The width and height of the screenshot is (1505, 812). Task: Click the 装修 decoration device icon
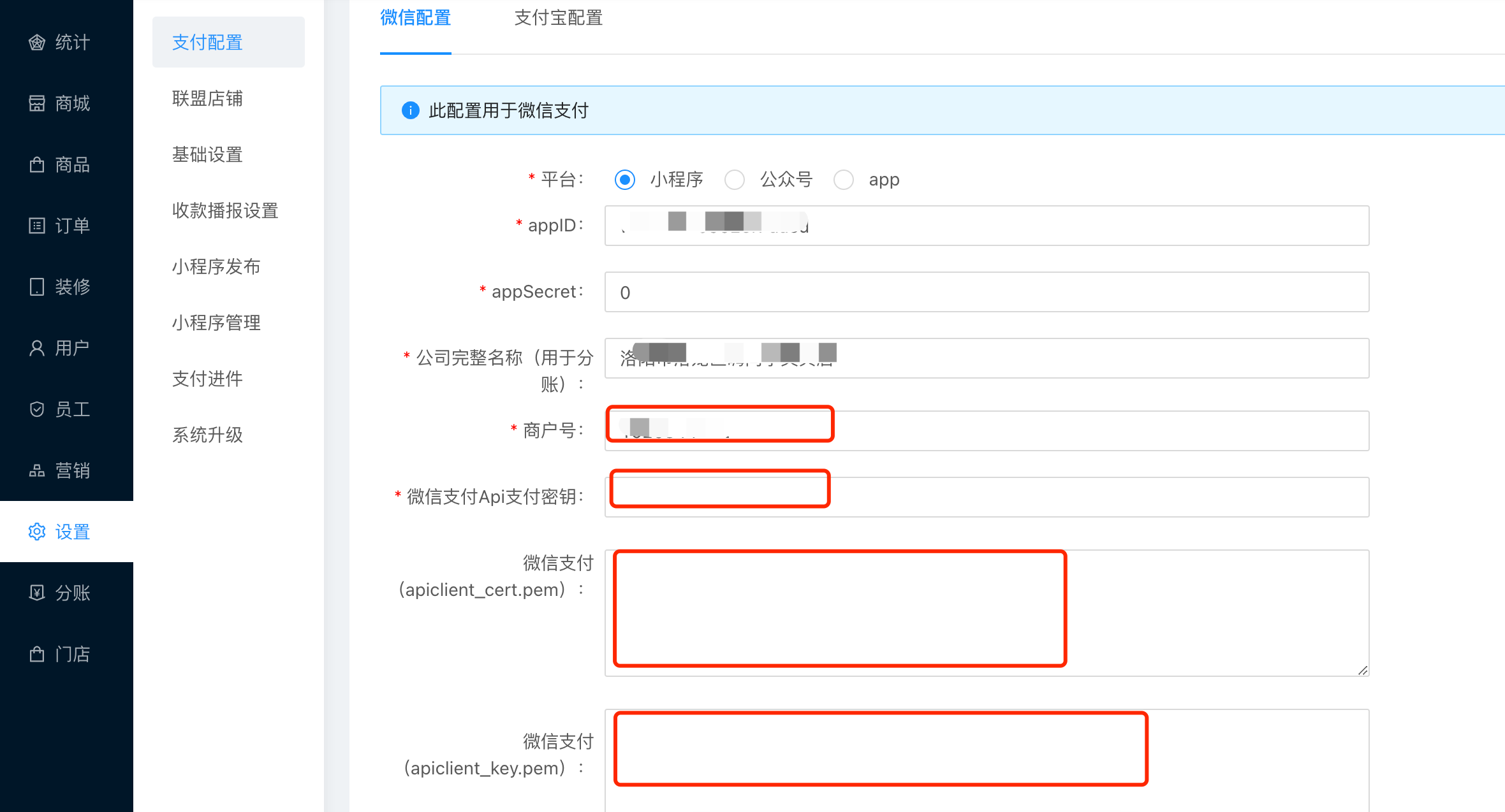[x=37, y=287]
